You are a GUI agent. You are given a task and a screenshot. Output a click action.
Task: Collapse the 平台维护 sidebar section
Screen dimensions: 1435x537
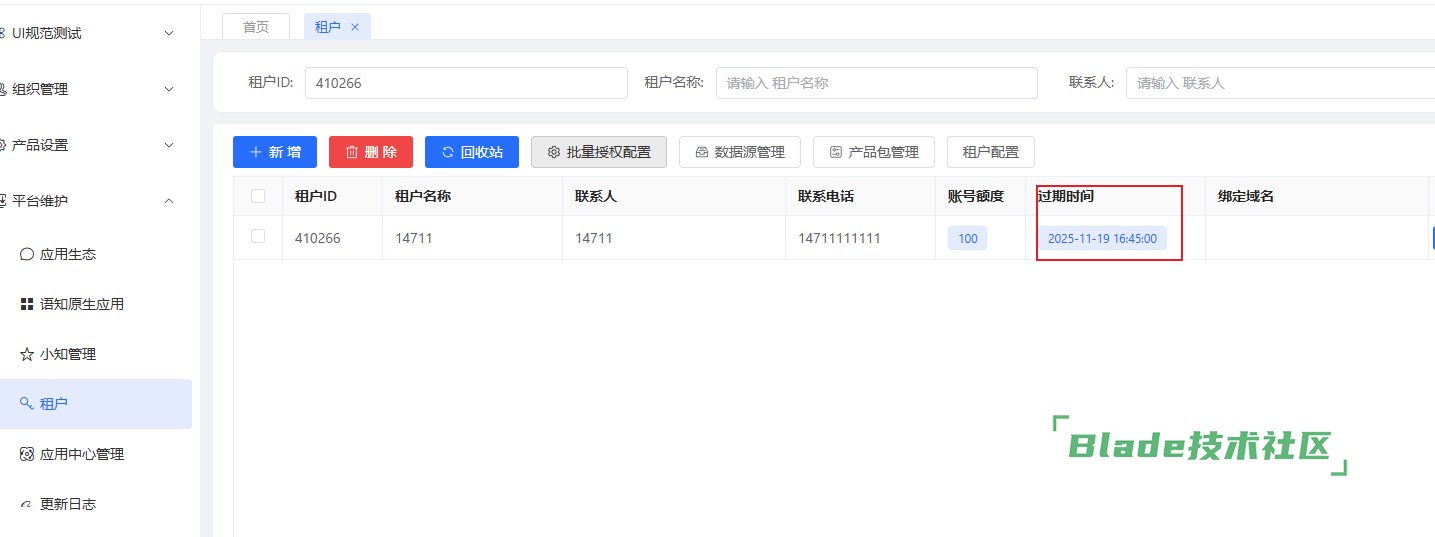click(169, 201)
